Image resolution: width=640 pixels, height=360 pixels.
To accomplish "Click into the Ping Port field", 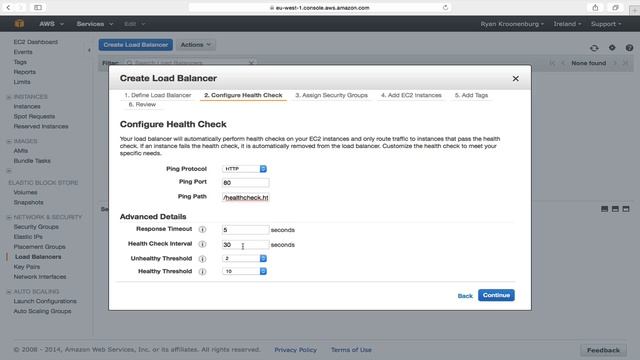I will click(245, 182).
